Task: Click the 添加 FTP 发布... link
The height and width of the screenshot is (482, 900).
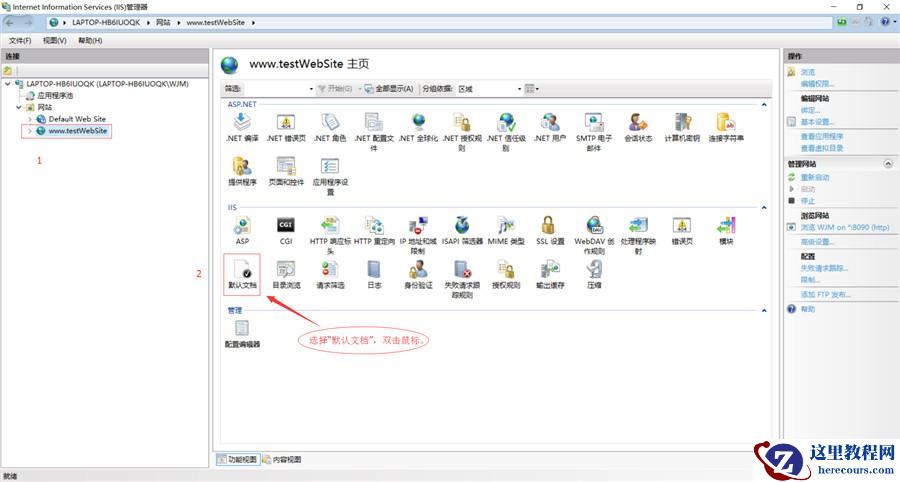Action: (825, 294)
